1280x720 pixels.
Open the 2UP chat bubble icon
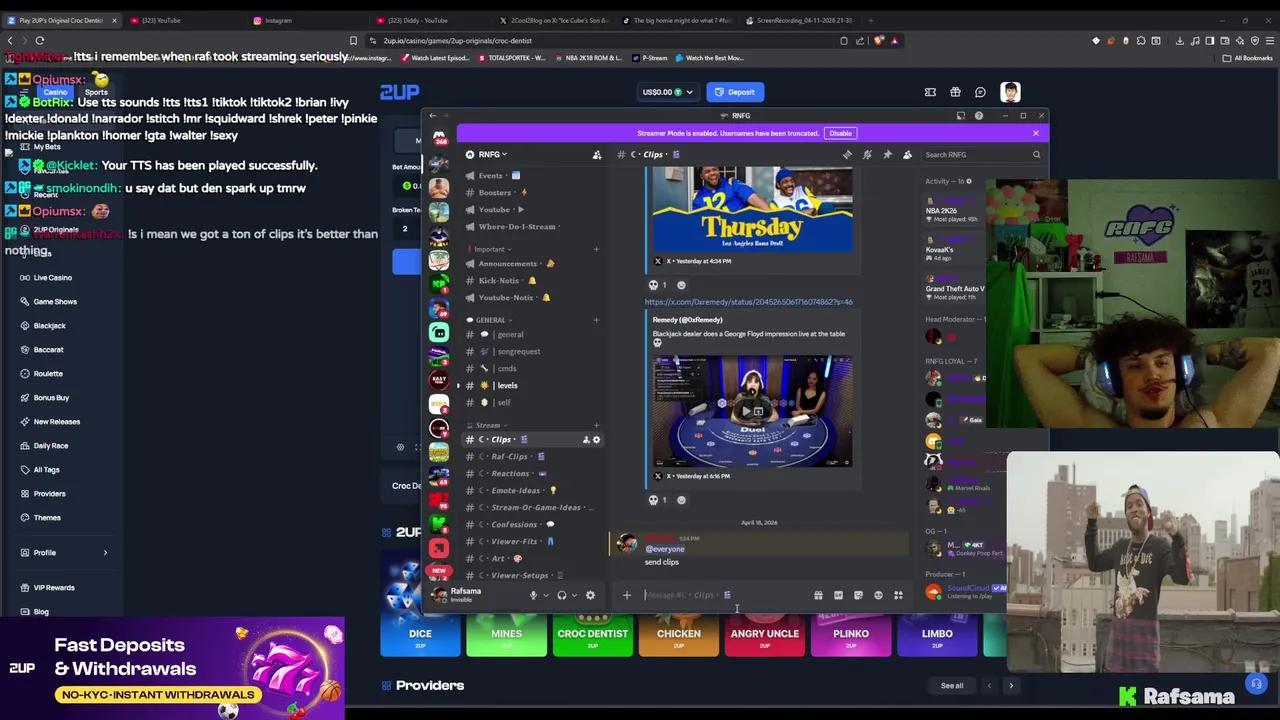point(980,92)
